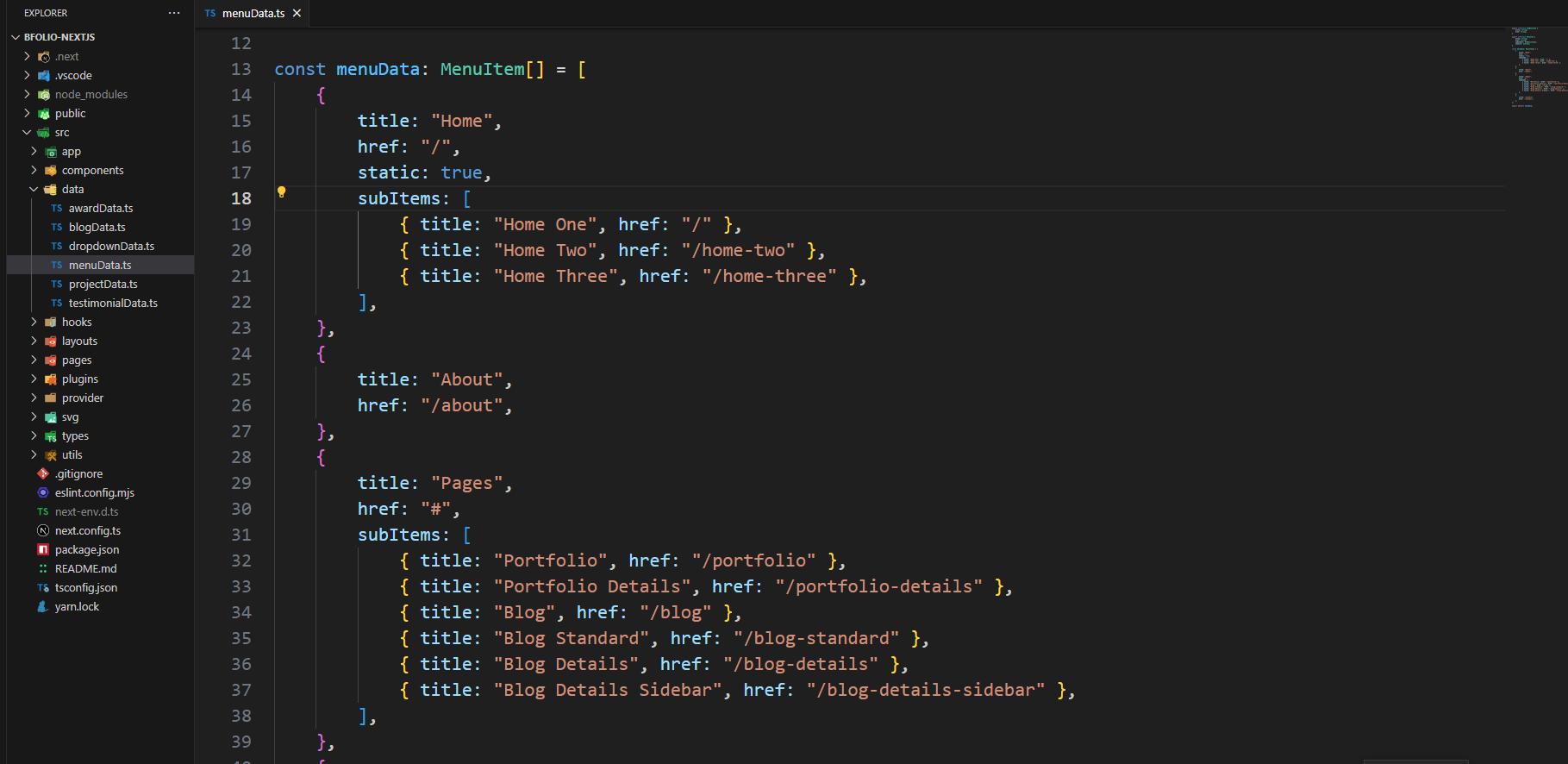Expand the hooks folder
1568x764 pixels.
pos(34,322)
